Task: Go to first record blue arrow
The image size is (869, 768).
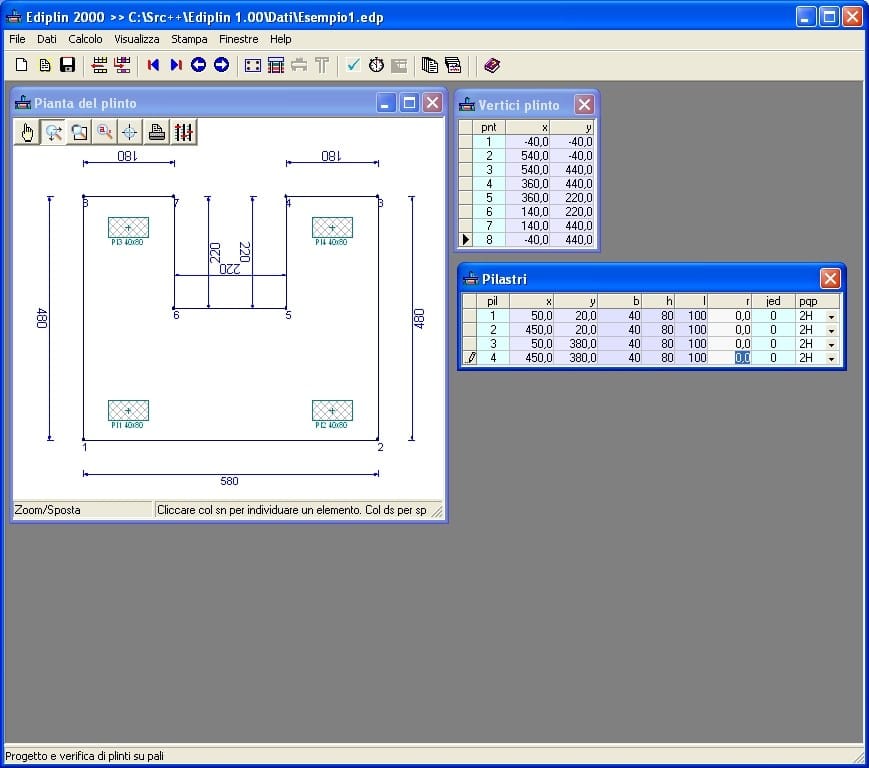Action: [153, 65]
